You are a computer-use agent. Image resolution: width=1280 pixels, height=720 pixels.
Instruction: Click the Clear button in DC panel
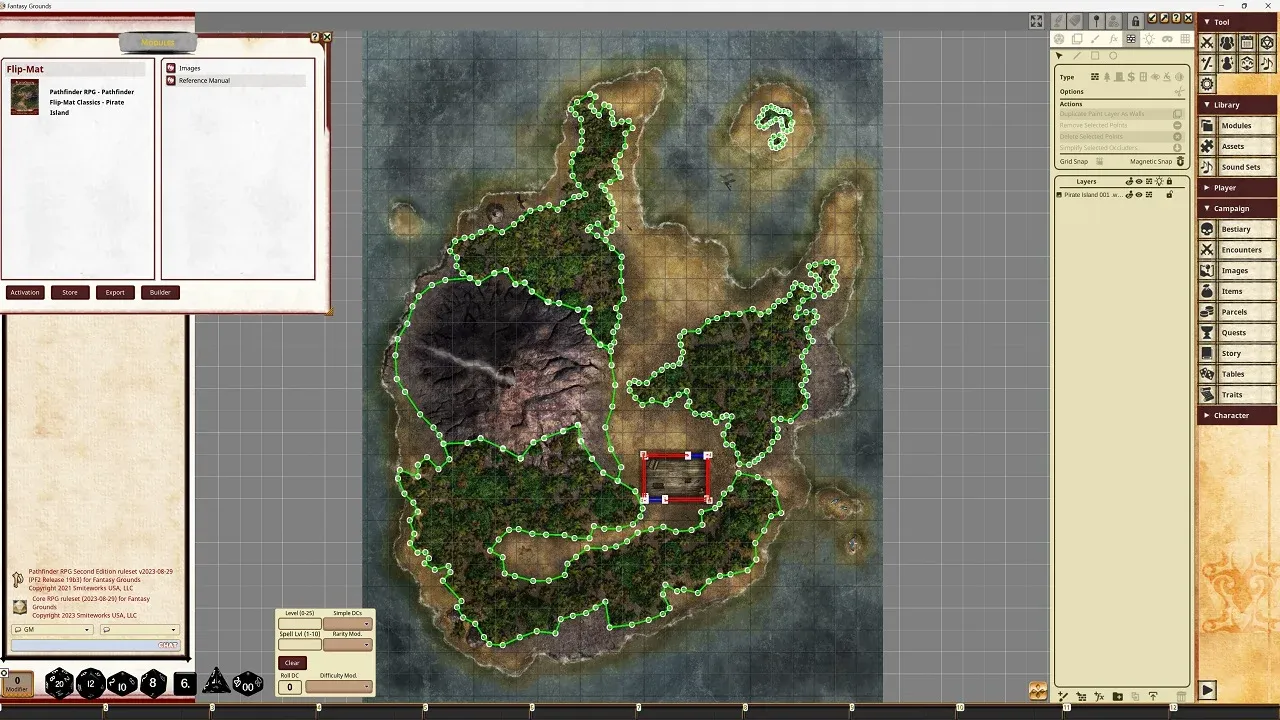(x=292, y=663)
